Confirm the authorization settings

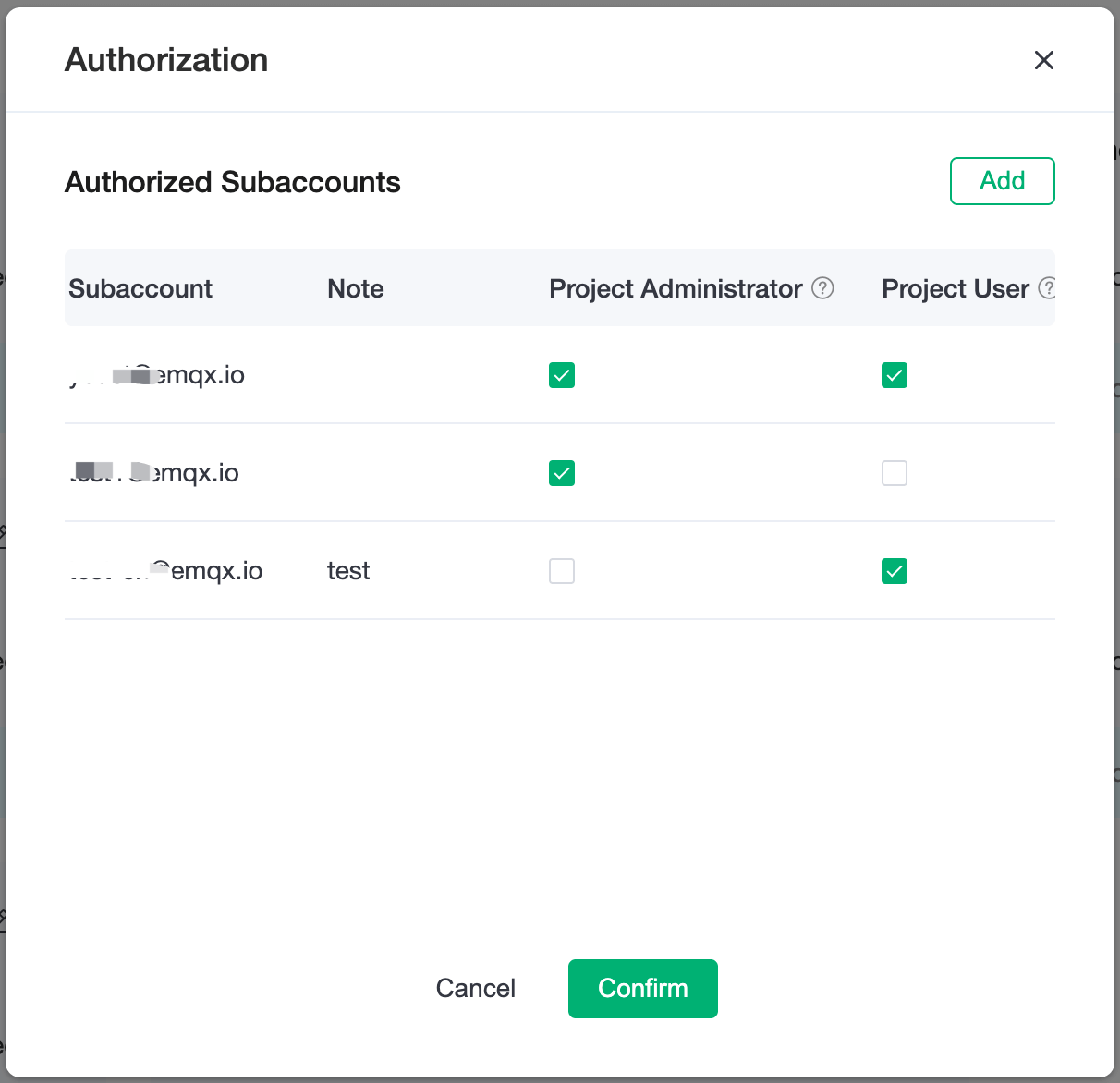(x=642, y=989)
